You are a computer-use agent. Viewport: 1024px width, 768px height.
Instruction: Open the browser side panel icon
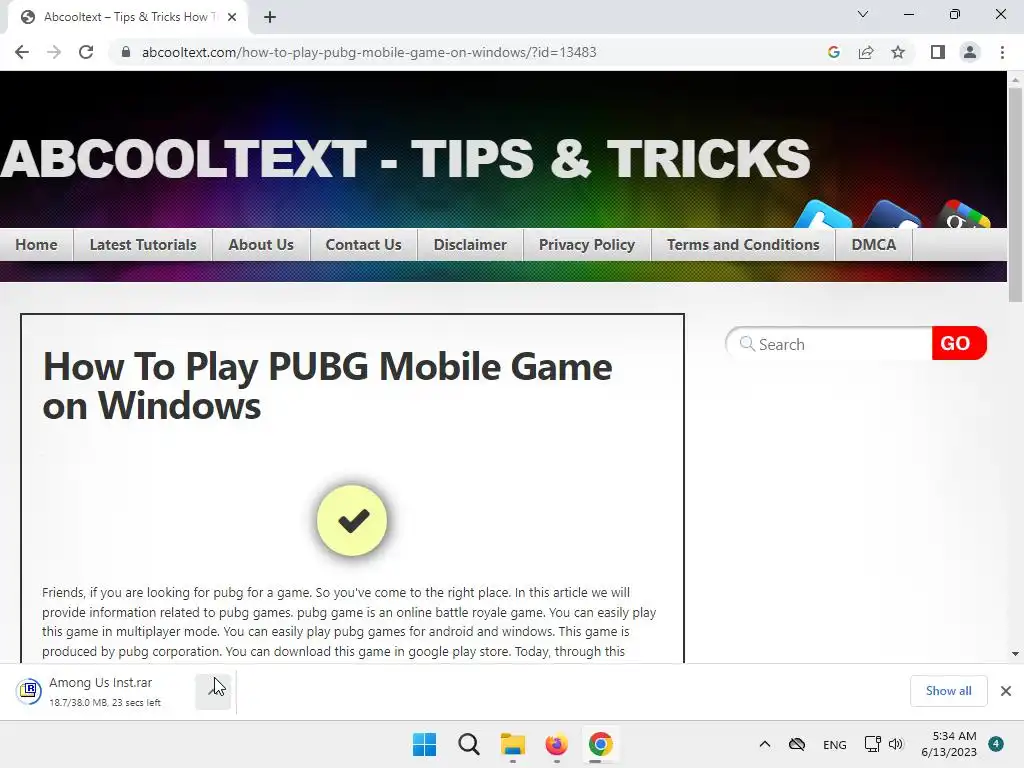[938, 52]
